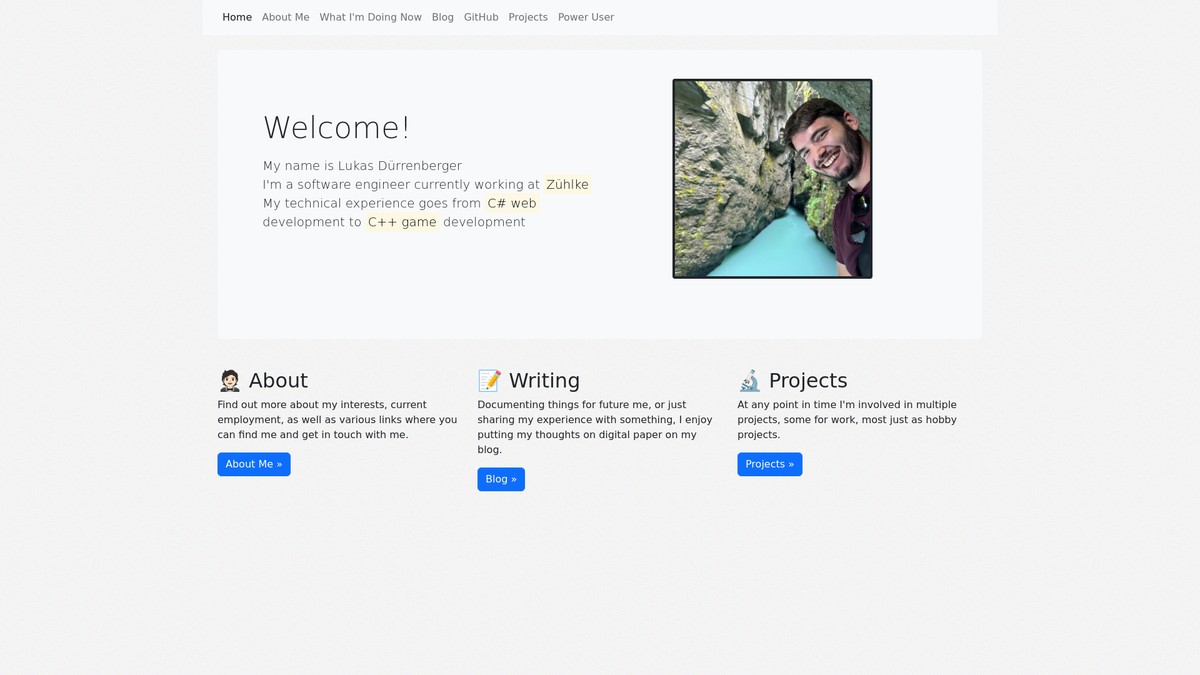
Task: Click the blue About Me » button
Action: (254, 464)
